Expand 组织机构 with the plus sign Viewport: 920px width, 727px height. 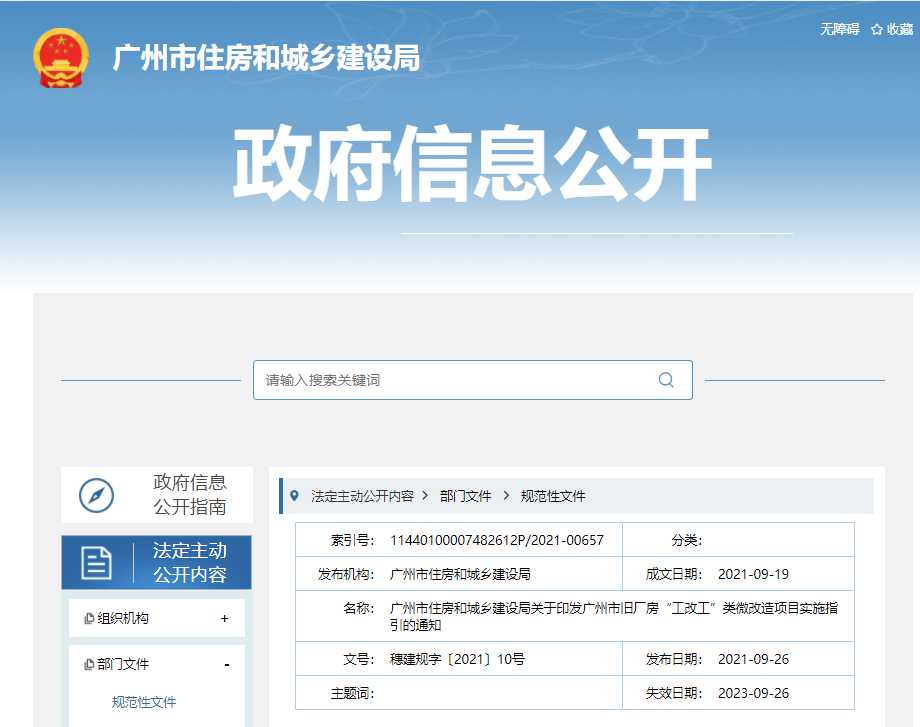click(x=224, y=618)
